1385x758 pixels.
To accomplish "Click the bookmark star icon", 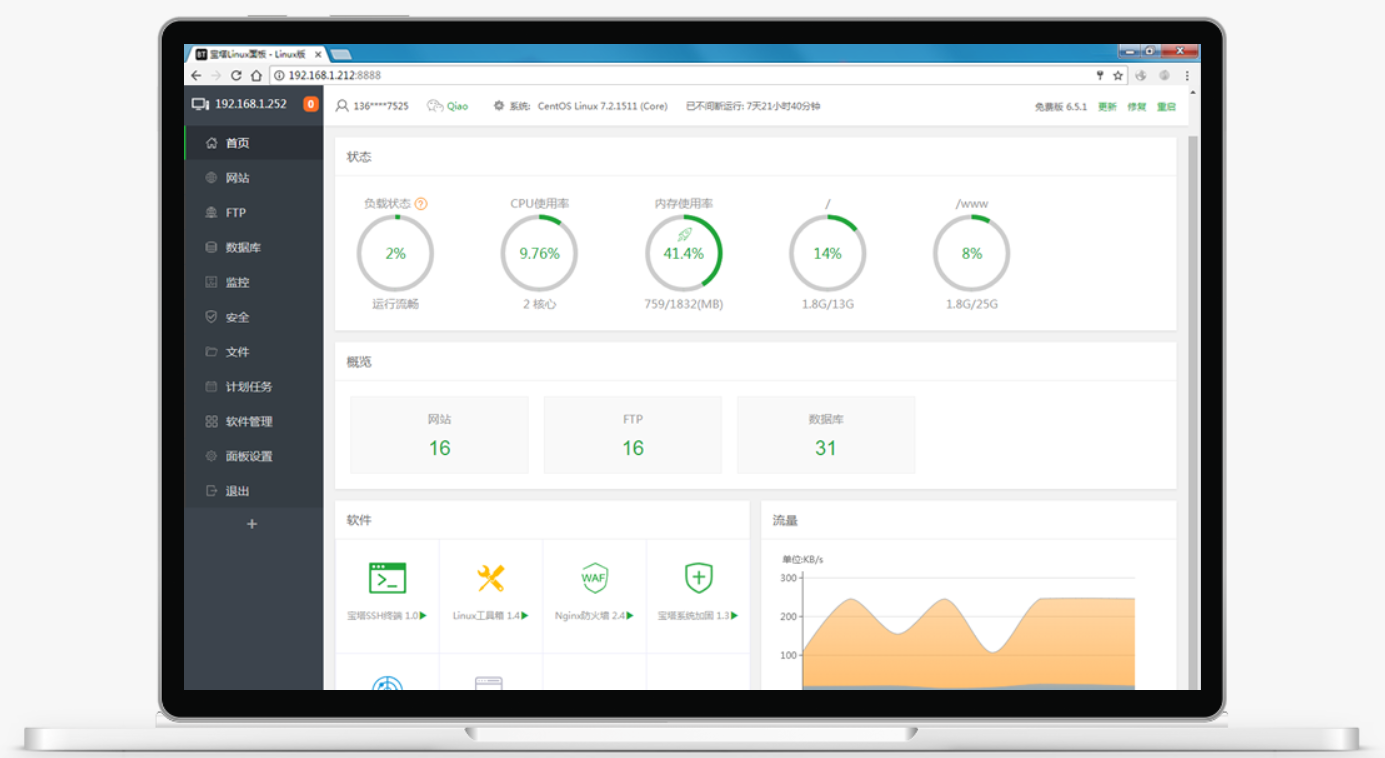I will pyautogui.click(x=1118, y=75).
